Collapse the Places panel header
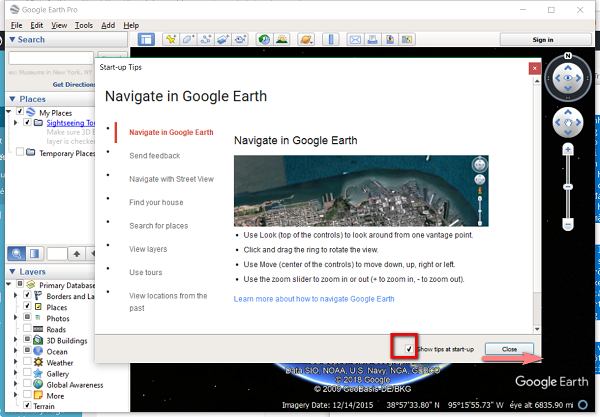The height and width of the screenshot is (417, 600). (x=12, y=99)
